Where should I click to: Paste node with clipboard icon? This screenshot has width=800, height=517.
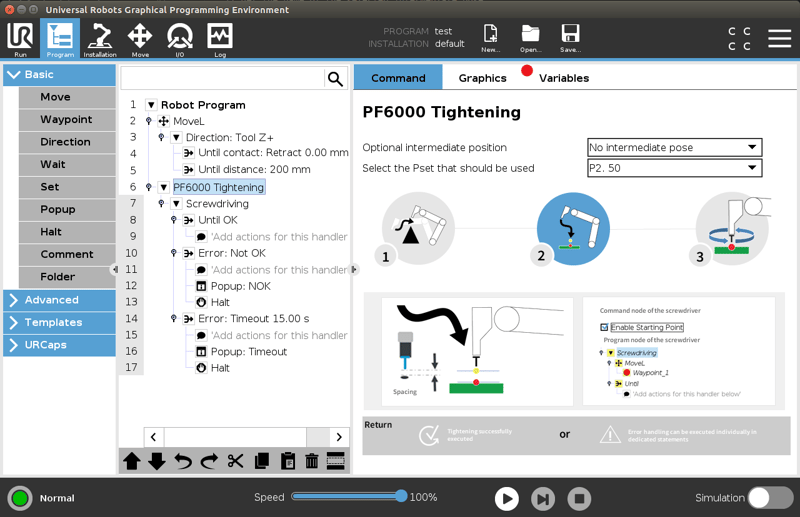pos(288,461)
